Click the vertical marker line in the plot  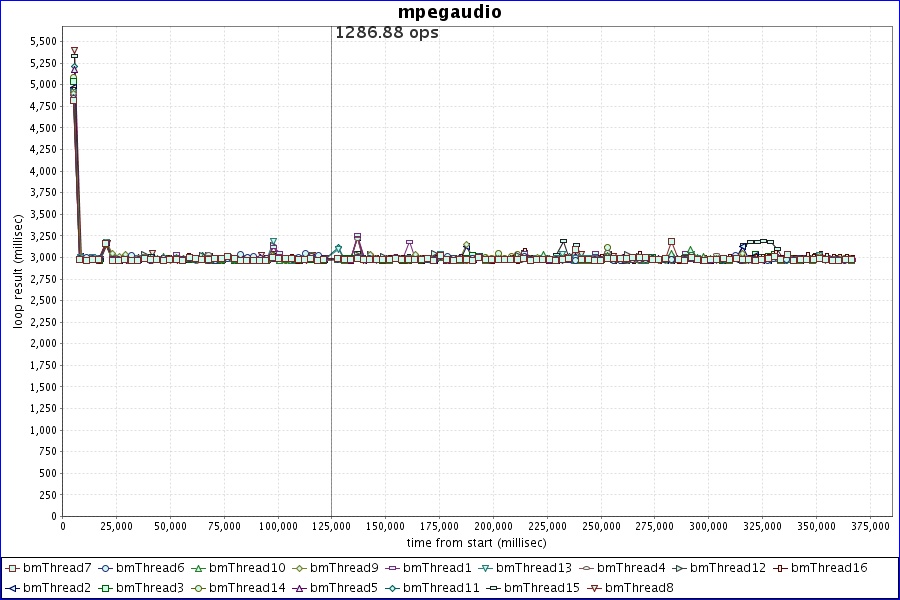[331, 400]
